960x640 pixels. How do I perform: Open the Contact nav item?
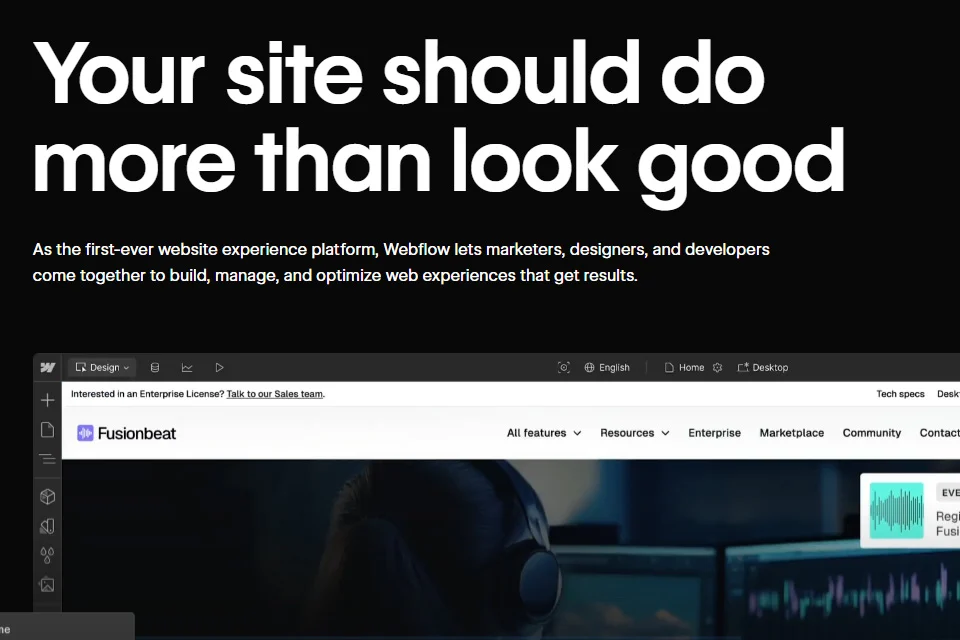click(x=940, y=433)
